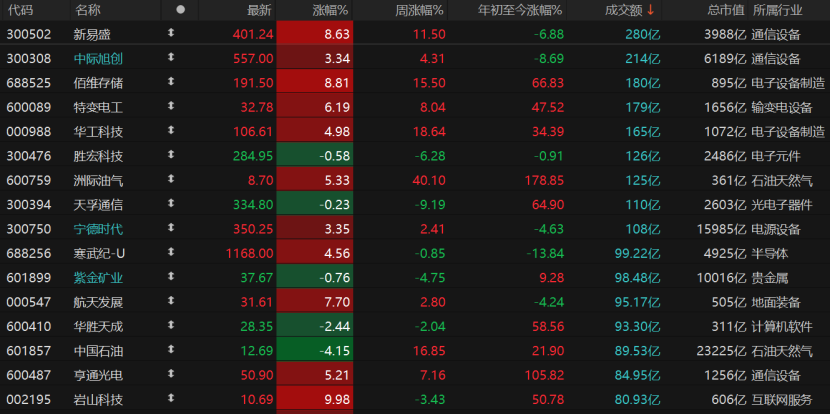Sort by the 成交额 column header

[623, 10]
